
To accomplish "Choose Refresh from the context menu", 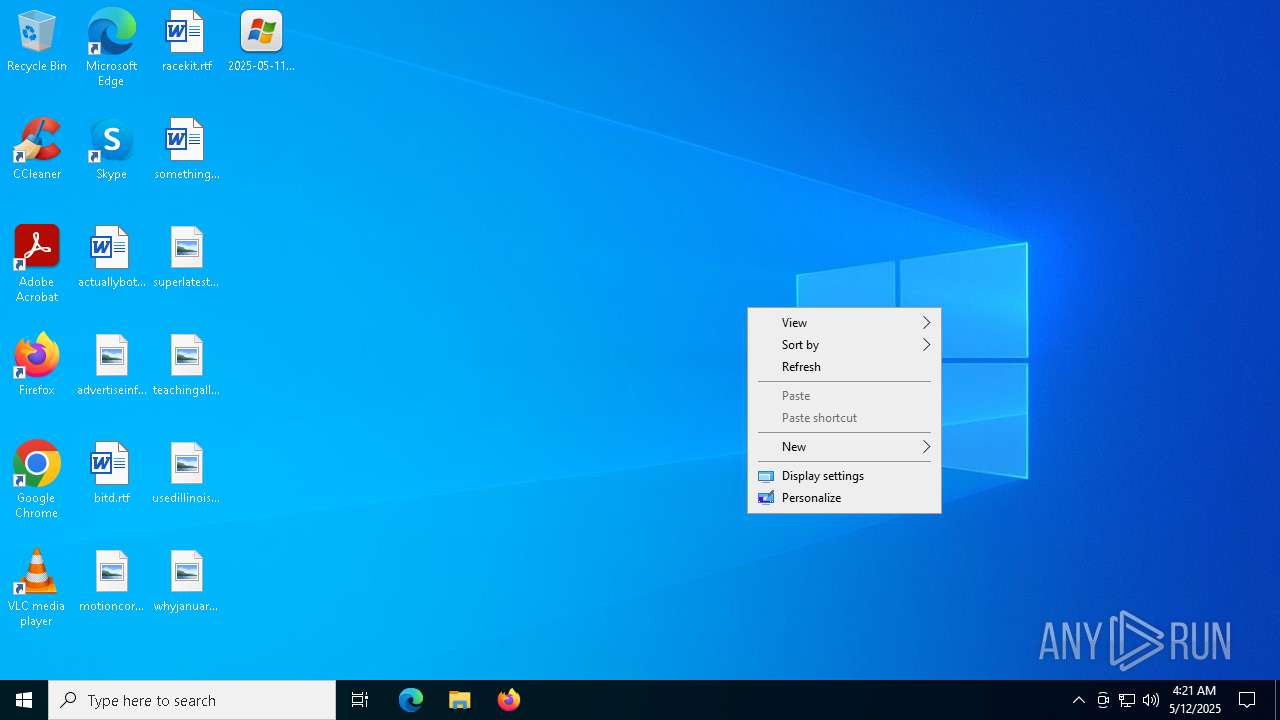I will point(844,366).
